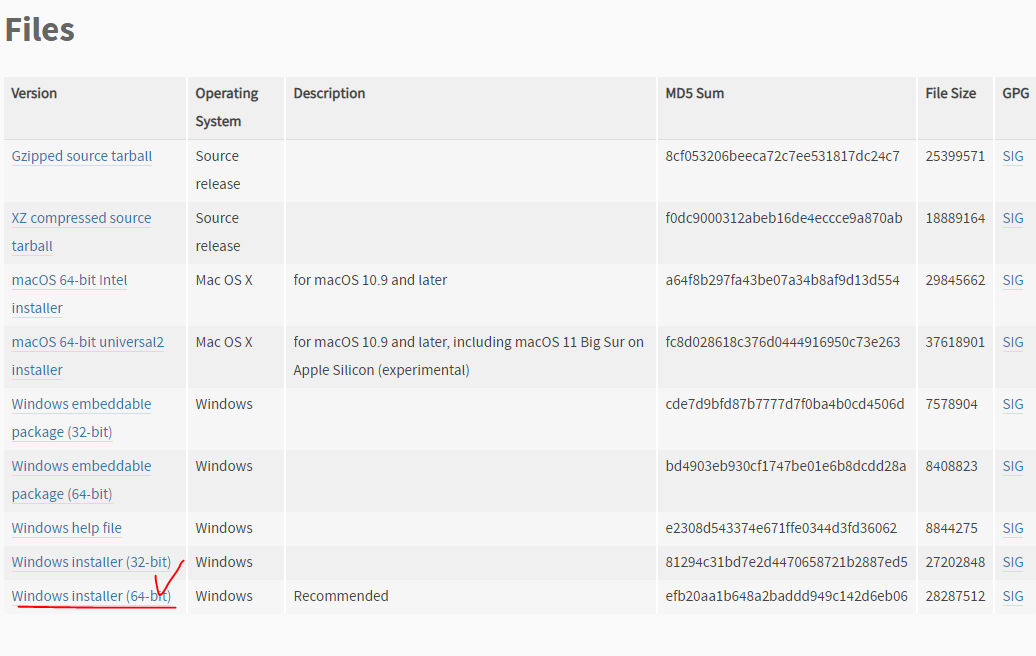Screen dimensions: 1036x656
Task: Click Source release cell in Gzipped row
Action: (x=218, y=170)
